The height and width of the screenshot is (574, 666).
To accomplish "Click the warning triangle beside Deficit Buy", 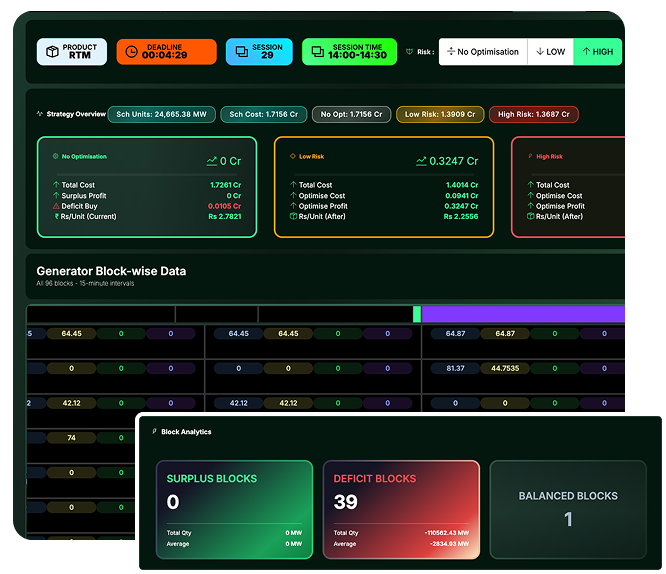I will [56, 206].
